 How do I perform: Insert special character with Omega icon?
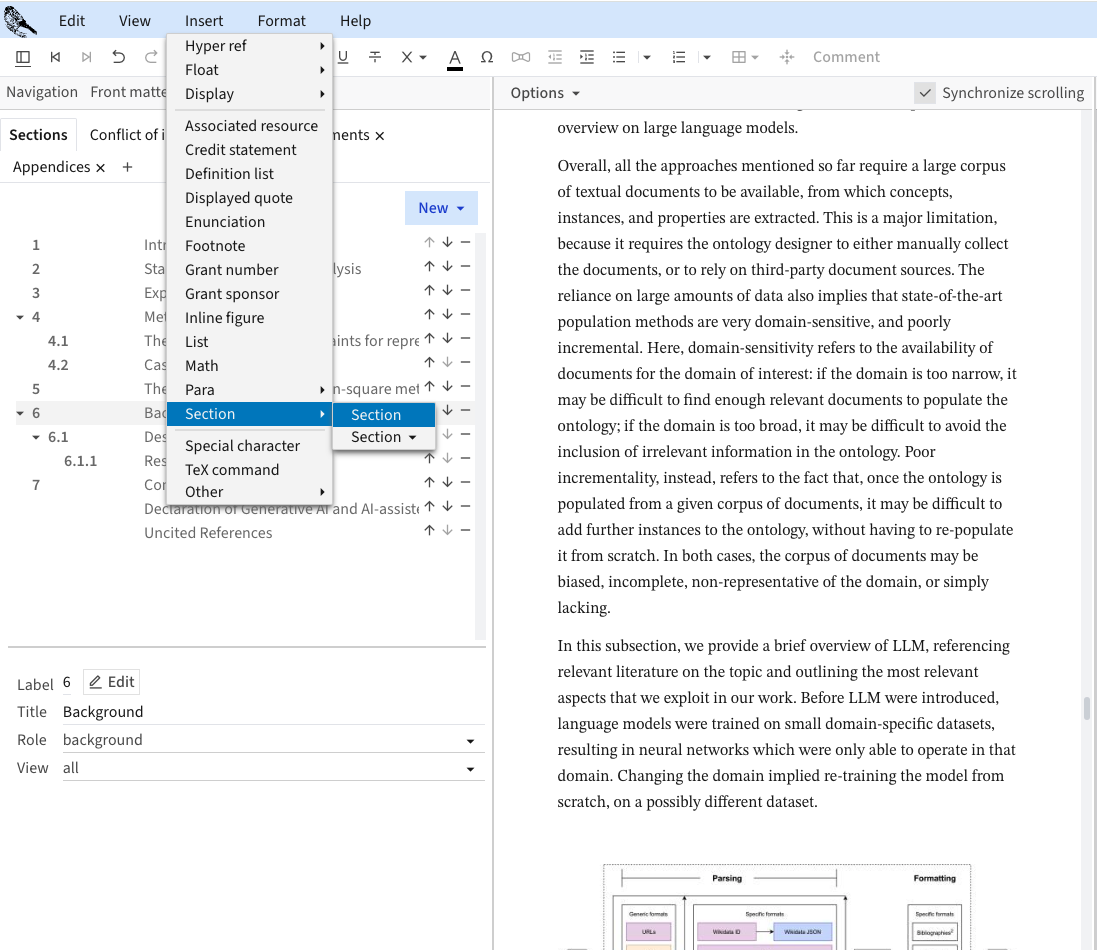487,57
